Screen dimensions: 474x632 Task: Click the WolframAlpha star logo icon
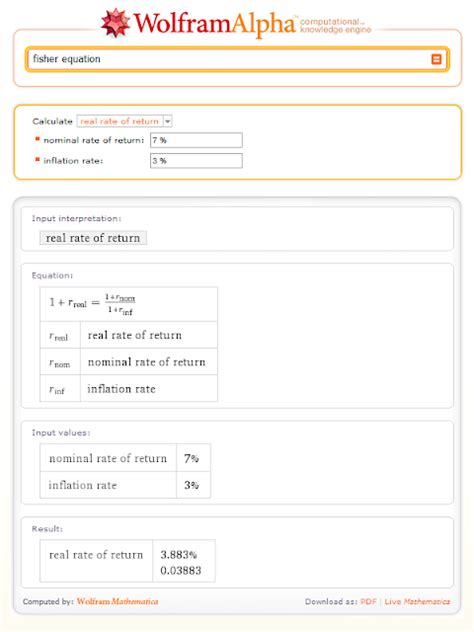pyautogui.click(x=116, y=23)
